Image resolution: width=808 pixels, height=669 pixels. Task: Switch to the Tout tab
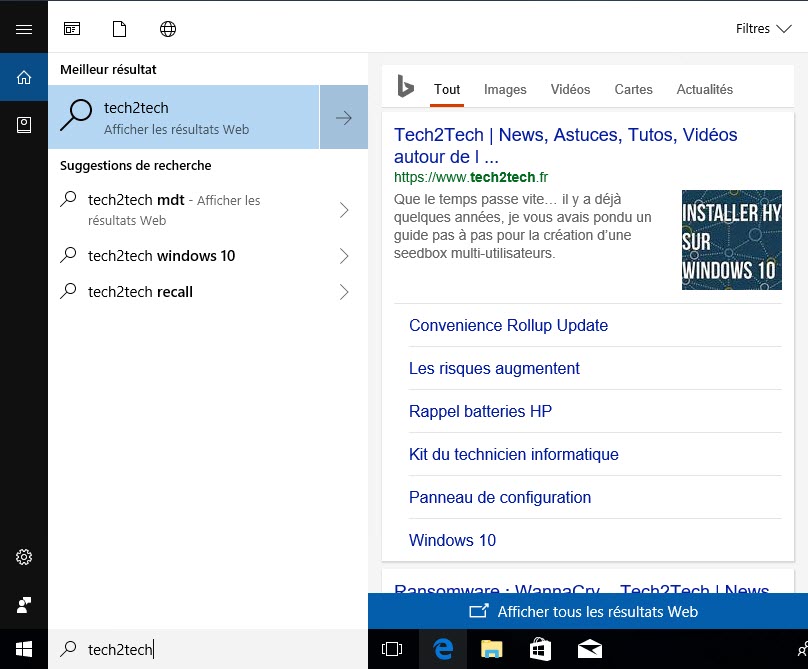click(x=447, y=90)
